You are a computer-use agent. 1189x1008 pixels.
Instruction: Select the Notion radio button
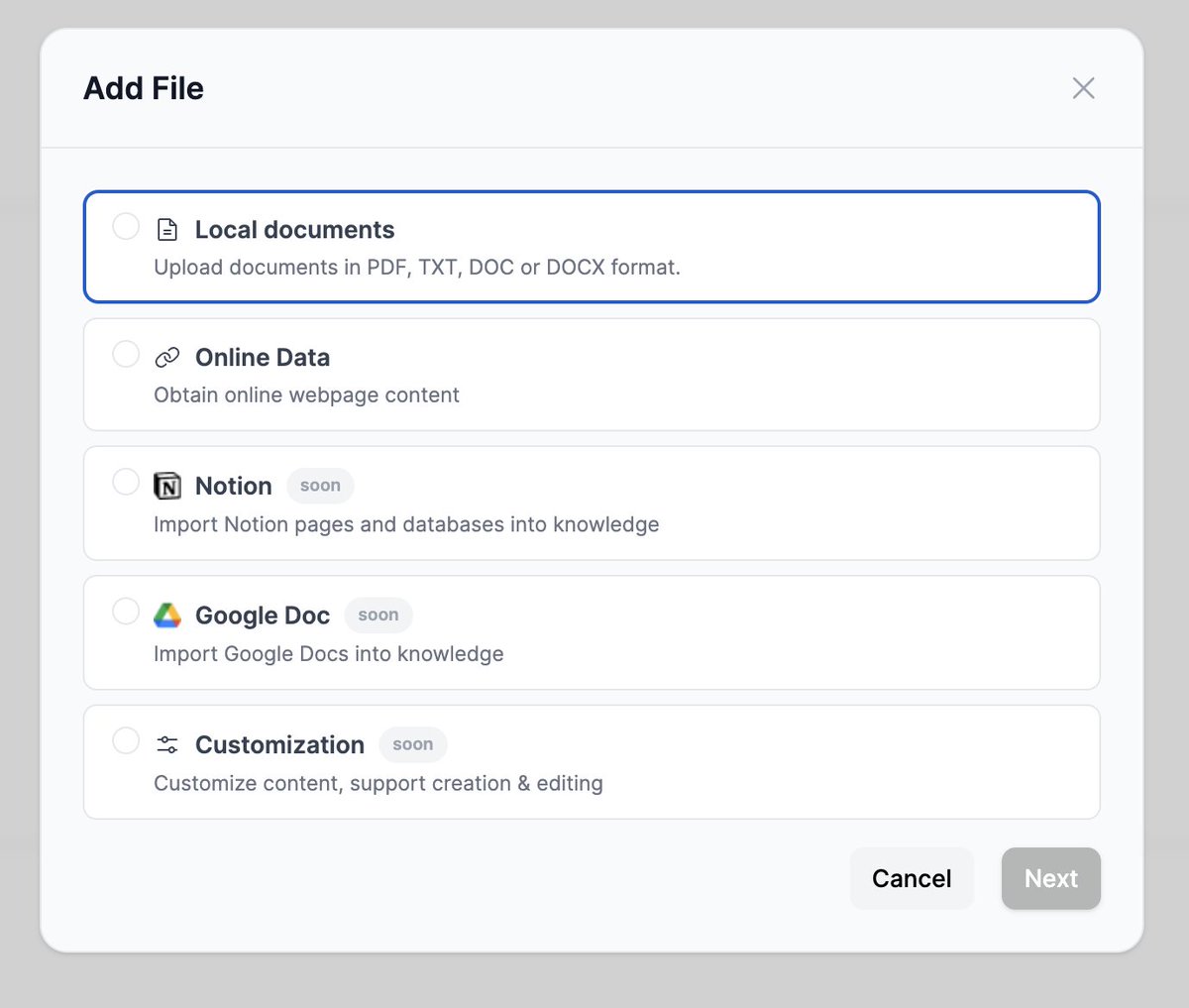click(126, 482)
